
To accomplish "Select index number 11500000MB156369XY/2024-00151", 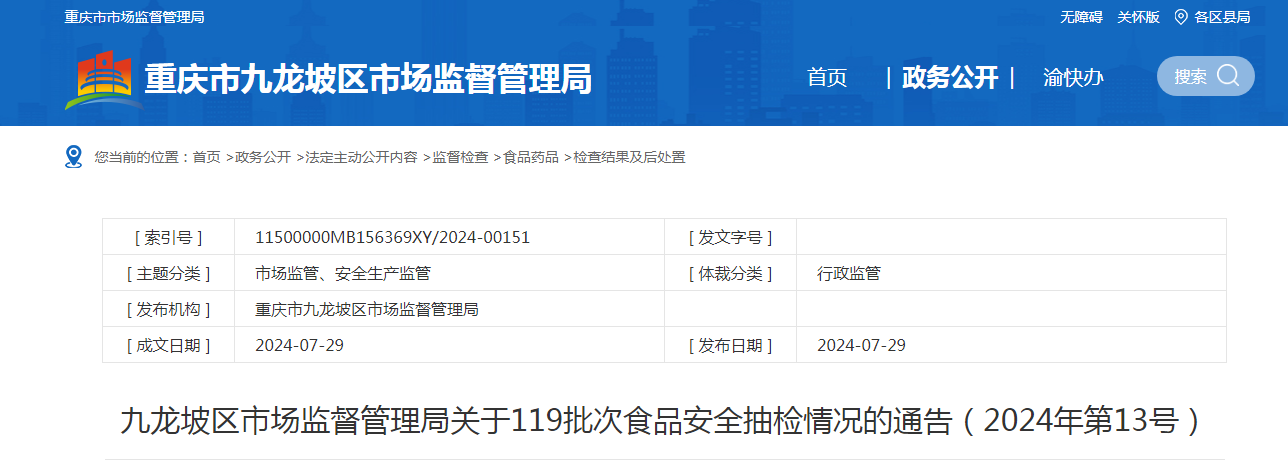I will [x=393, y=237].
